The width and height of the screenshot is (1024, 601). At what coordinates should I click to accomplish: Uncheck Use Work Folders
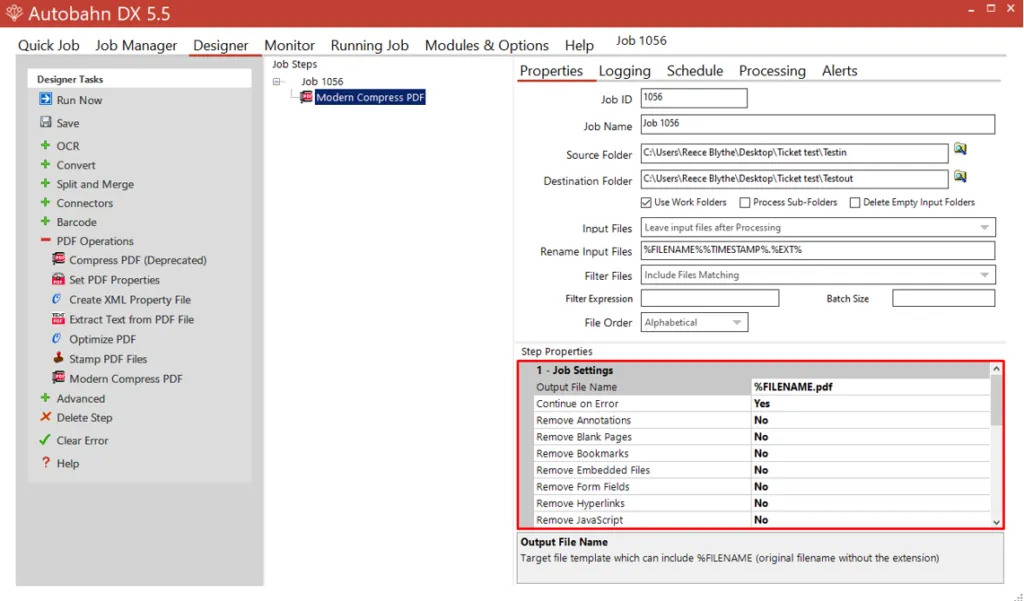(x=646, y=203)
